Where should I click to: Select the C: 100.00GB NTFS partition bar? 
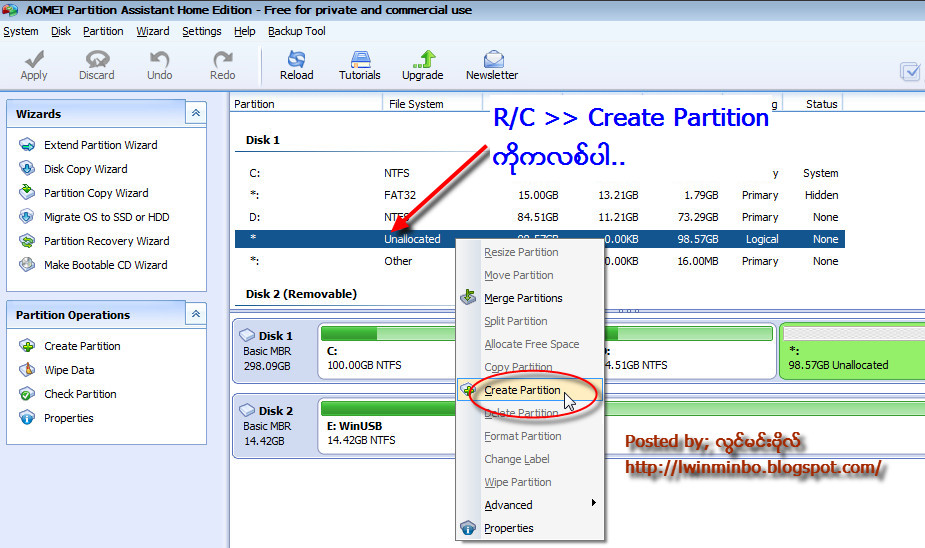click(387, 351)
